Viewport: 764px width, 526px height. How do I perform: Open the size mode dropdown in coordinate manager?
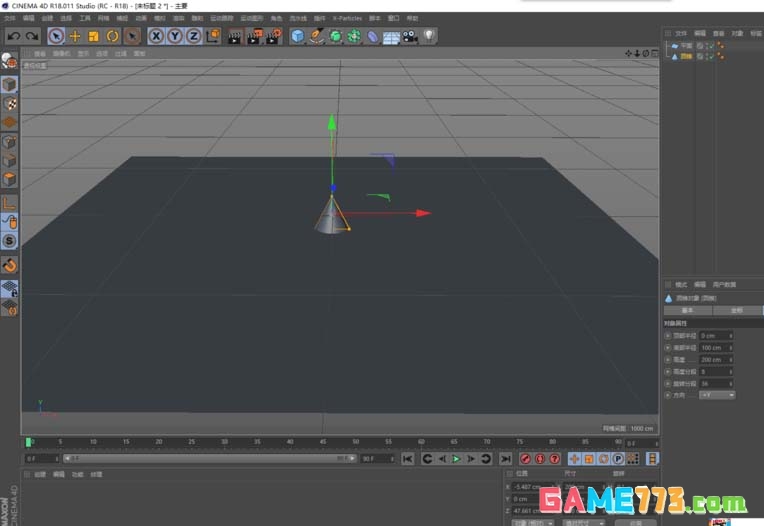click(584, 523)
